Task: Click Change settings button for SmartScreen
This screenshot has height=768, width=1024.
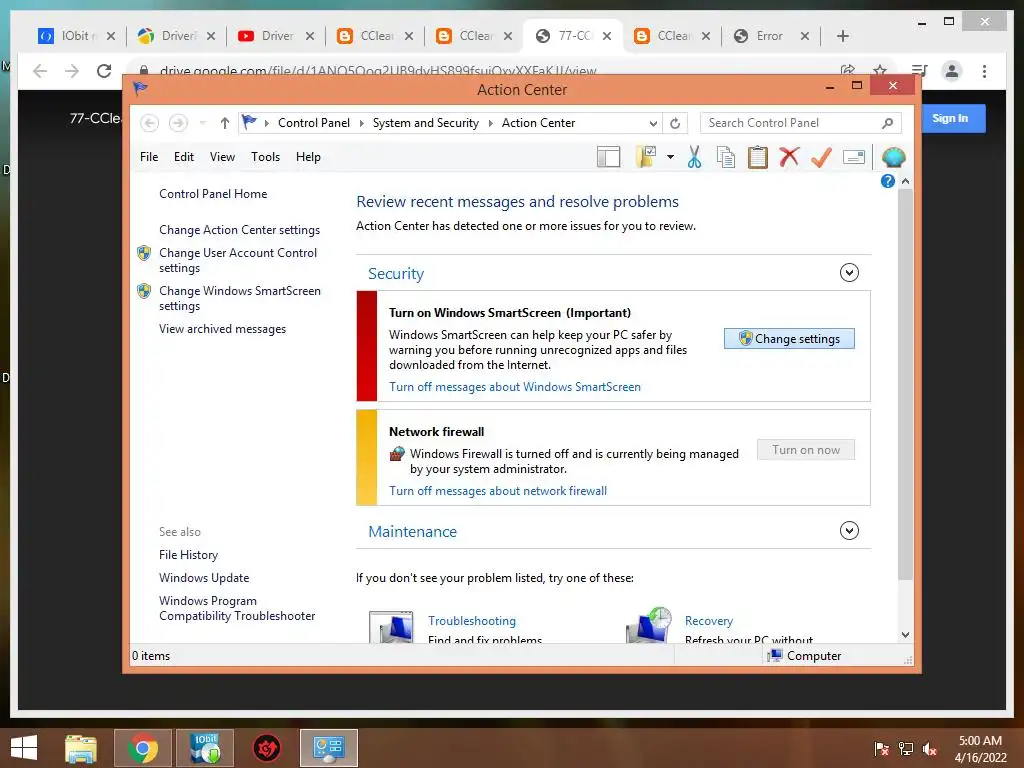Action: coord(789,338)
